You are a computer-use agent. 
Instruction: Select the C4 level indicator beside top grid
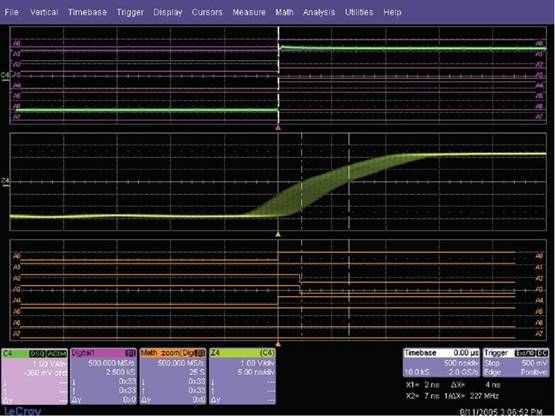tap(5, 77)
